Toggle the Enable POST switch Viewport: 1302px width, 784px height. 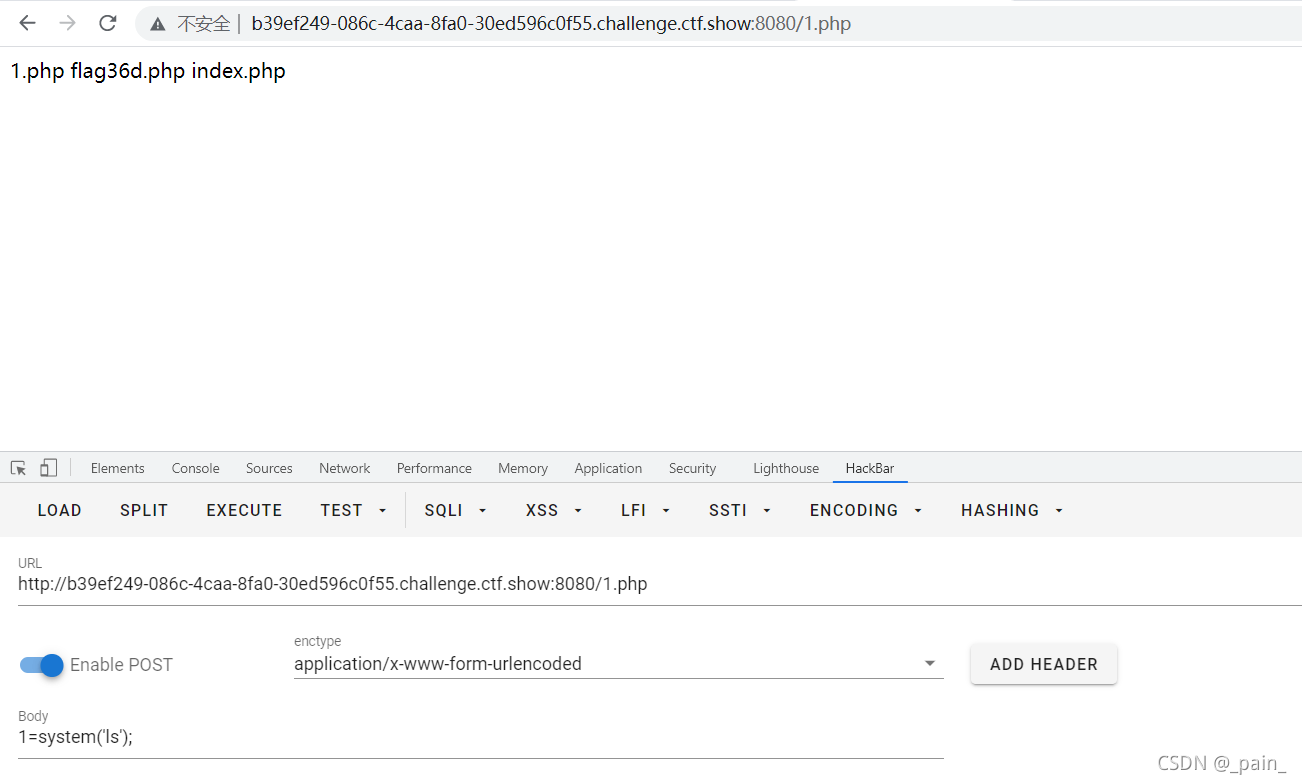(42, 665)
